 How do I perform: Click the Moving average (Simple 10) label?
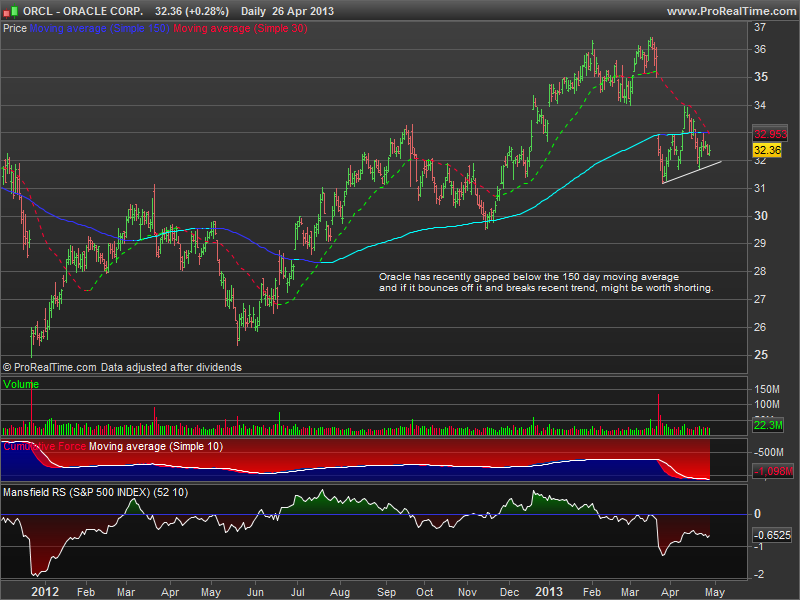click(156, 446)
